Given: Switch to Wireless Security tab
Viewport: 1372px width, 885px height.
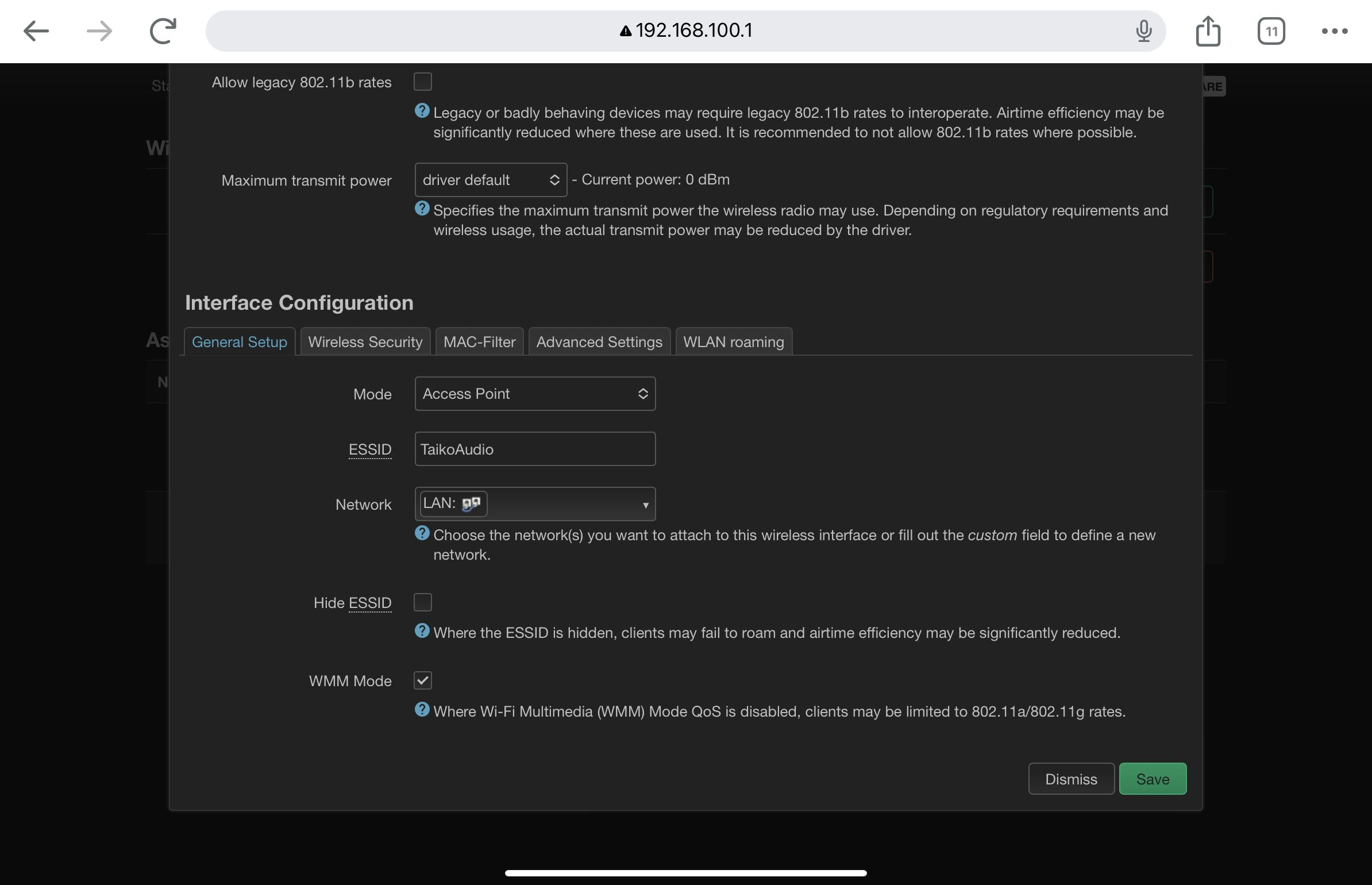Looking at the screenshot, I should tap(365, 342).
